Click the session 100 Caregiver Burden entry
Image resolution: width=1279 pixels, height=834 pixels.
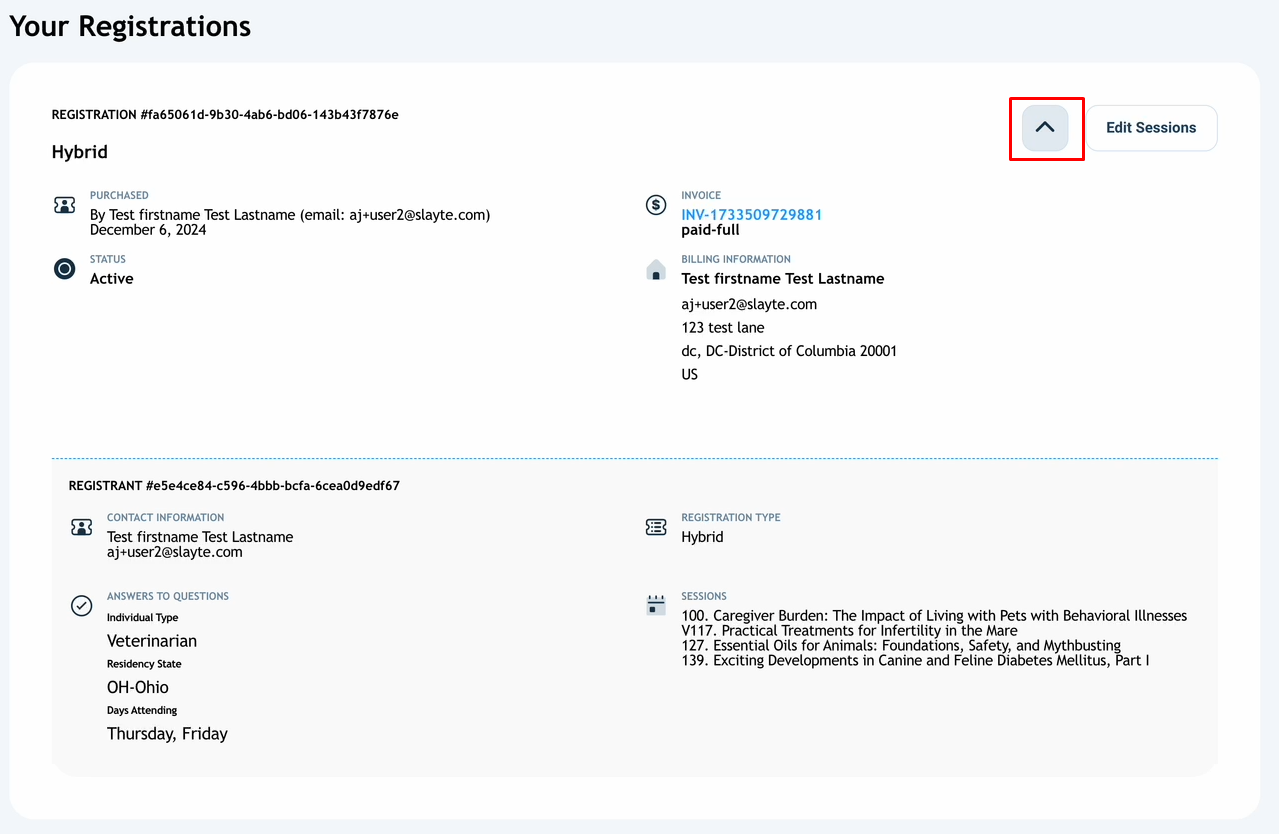pos(934,616)
